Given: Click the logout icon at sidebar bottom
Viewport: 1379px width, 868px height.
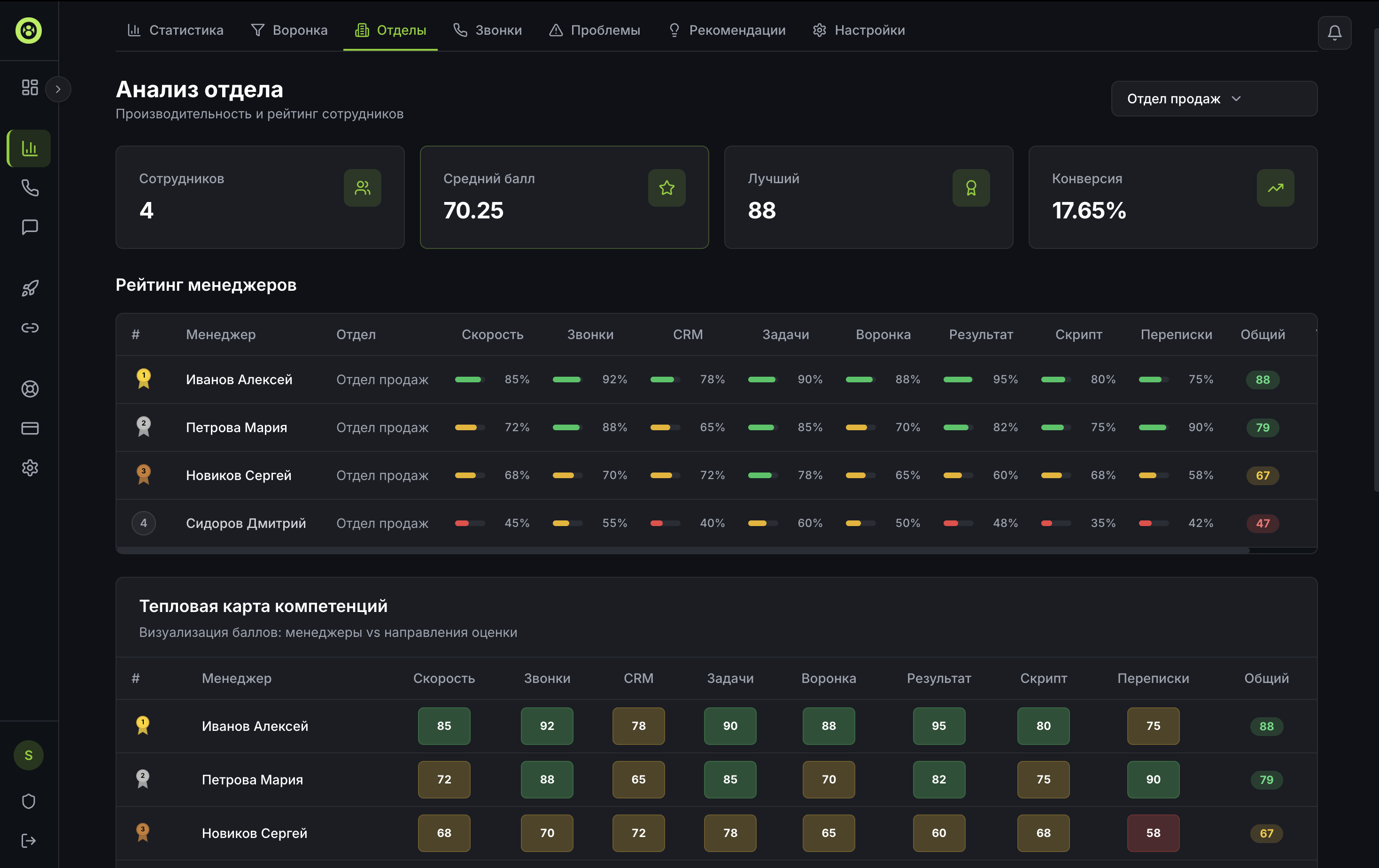Looking at the screenshot, I should (x=29, y=840).
